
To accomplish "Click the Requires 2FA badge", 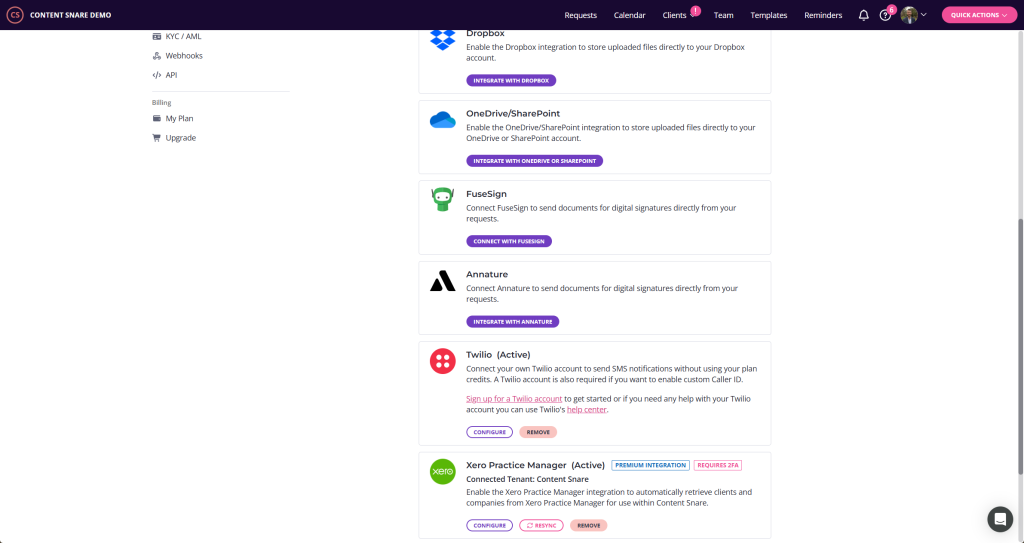I will pyautogui.click(x=718, y=465).
